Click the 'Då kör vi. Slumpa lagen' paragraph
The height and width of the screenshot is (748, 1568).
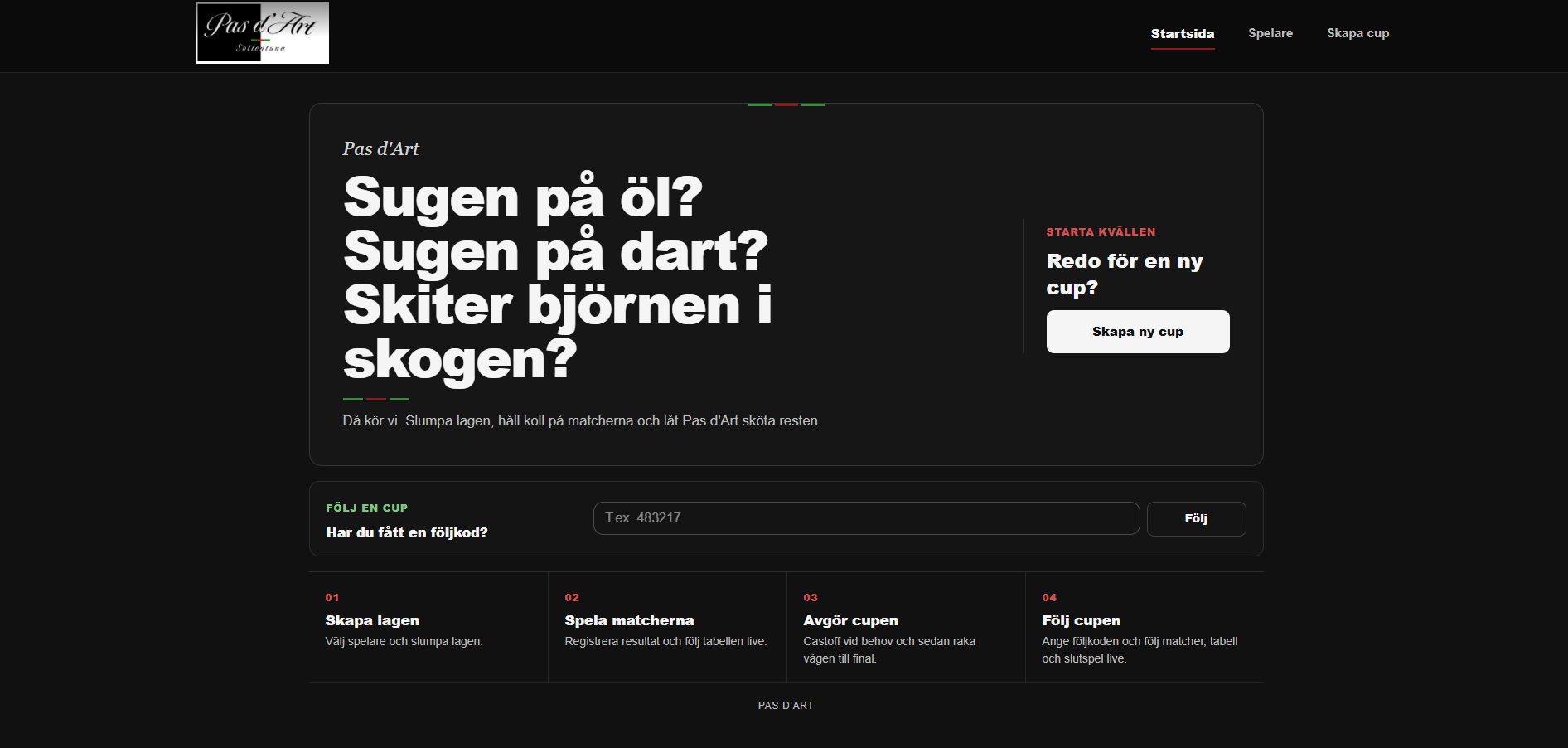[x=582, y=420]
